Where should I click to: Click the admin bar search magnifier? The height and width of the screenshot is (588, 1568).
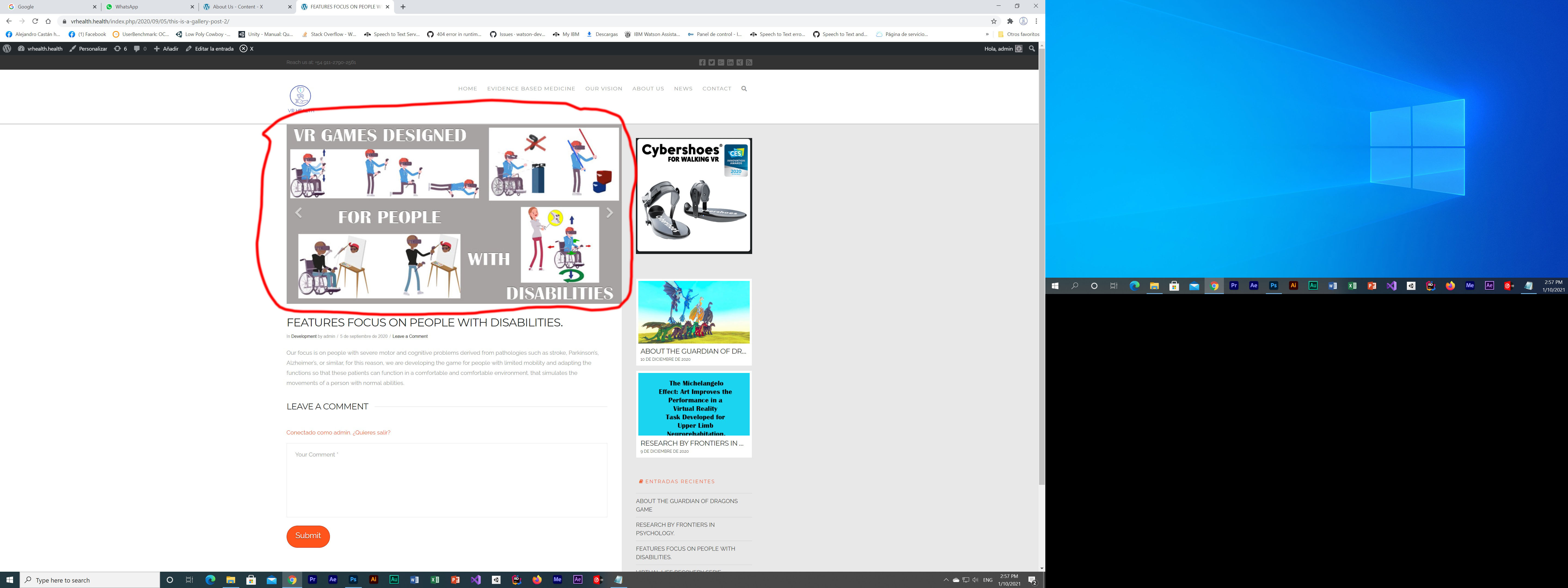coord(1032,49)
